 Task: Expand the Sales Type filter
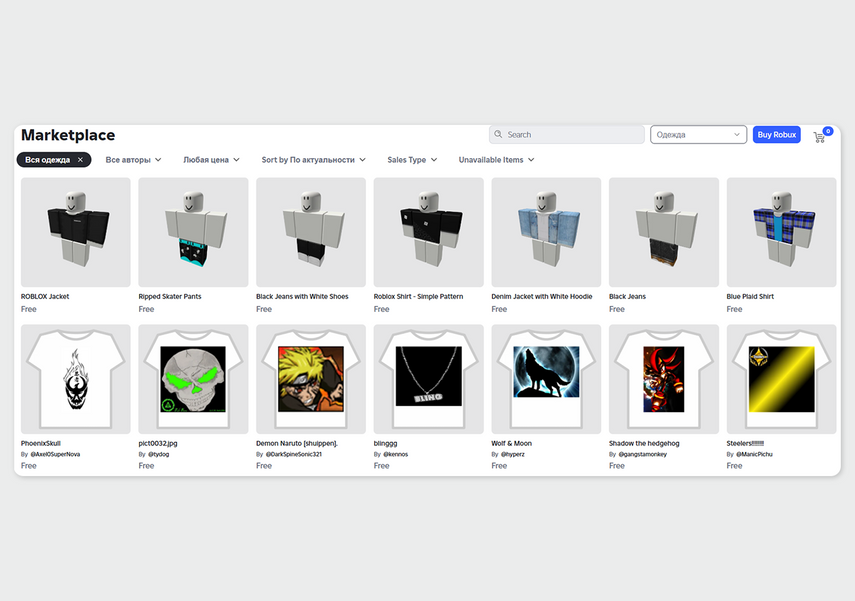[411, 159]
